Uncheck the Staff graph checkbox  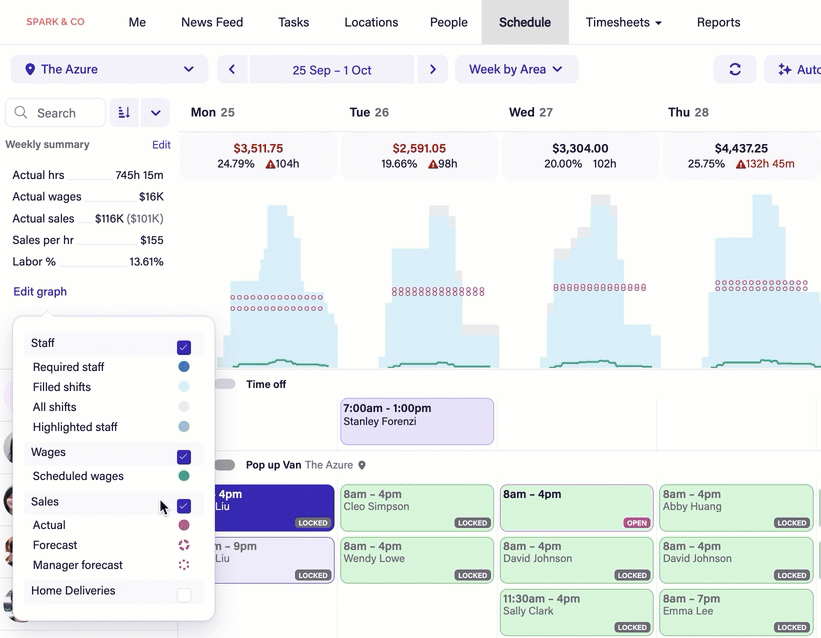pyautogui.click(x=184, y=347)
